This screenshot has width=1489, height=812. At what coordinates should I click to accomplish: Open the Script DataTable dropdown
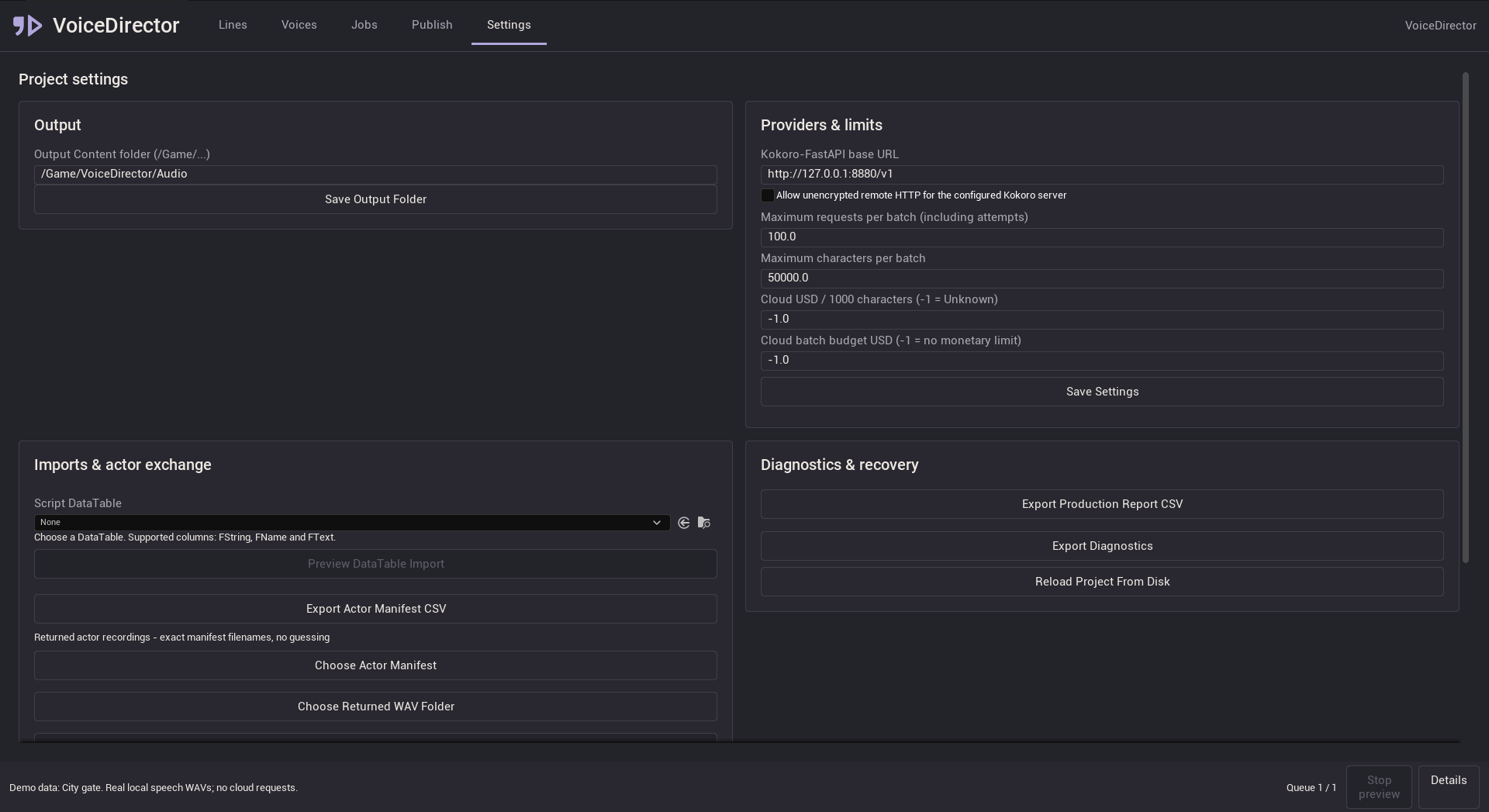[x=352, y=523]
